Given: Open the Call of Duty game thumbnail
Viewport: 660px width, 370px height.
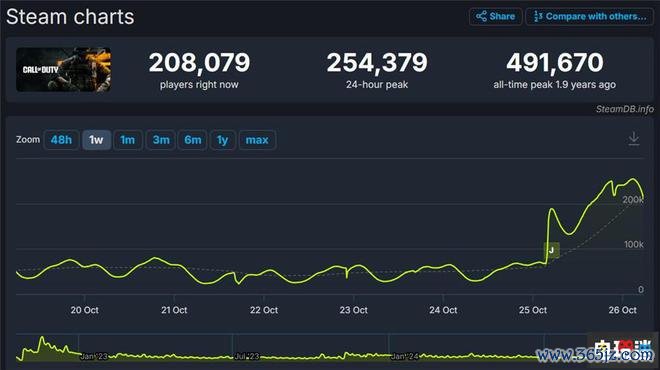Looking at the screenshot, I should 64,69.
